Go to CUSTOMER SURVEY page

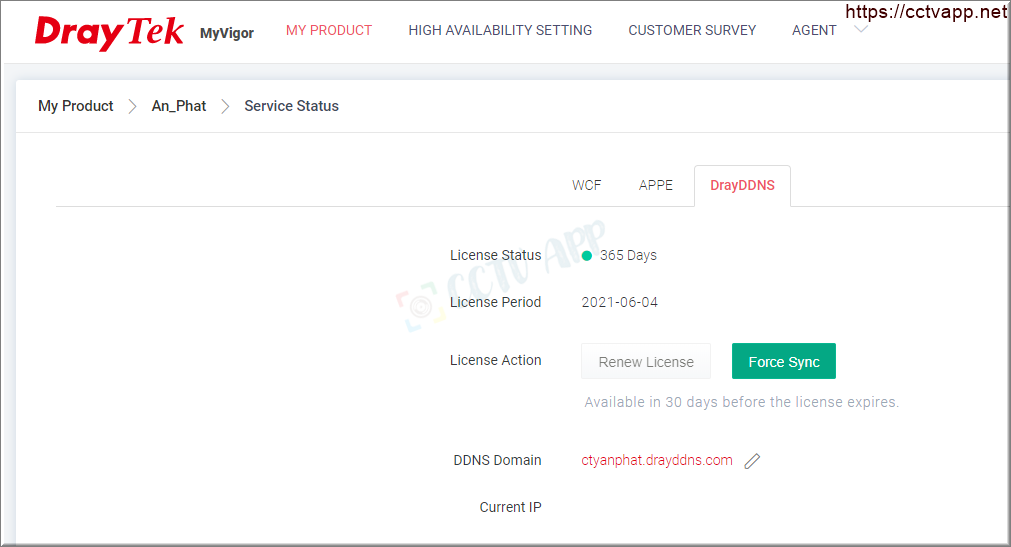(692, 30)
